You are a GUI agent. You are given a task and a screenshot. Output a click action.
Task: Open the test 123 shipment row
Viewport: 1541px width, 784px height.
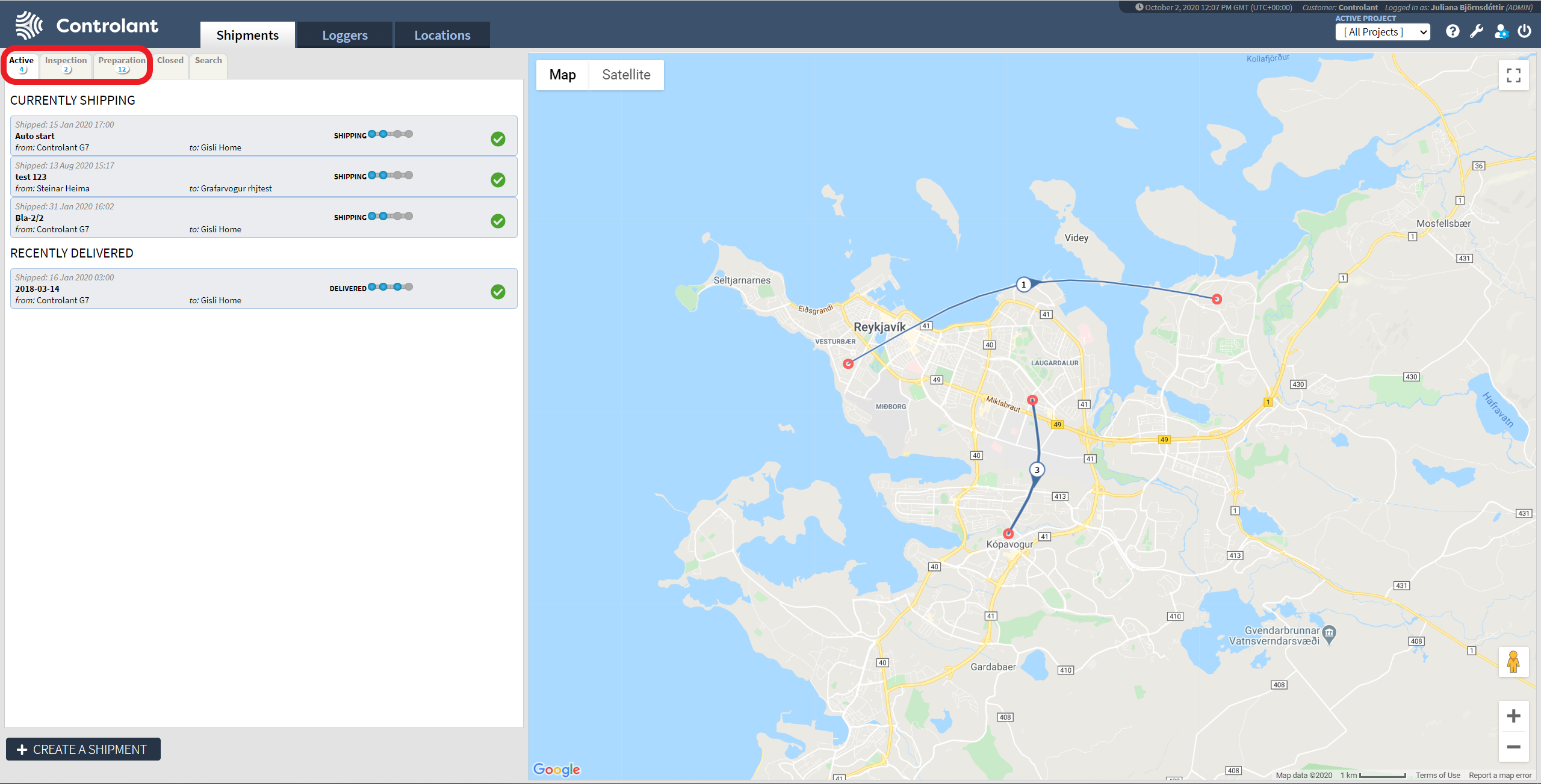[x=264, y=177]
